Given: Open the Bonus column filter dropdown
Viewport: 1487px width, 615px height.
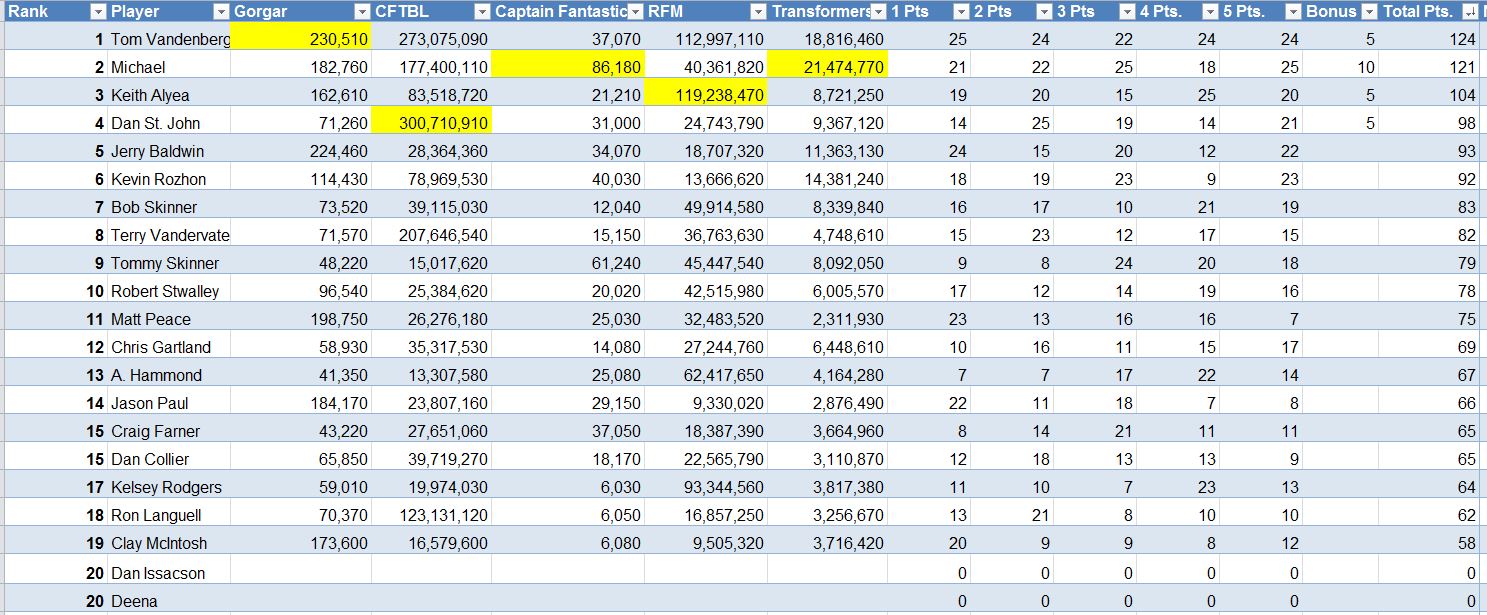Looking at the screenshot, I should 1368,12.
